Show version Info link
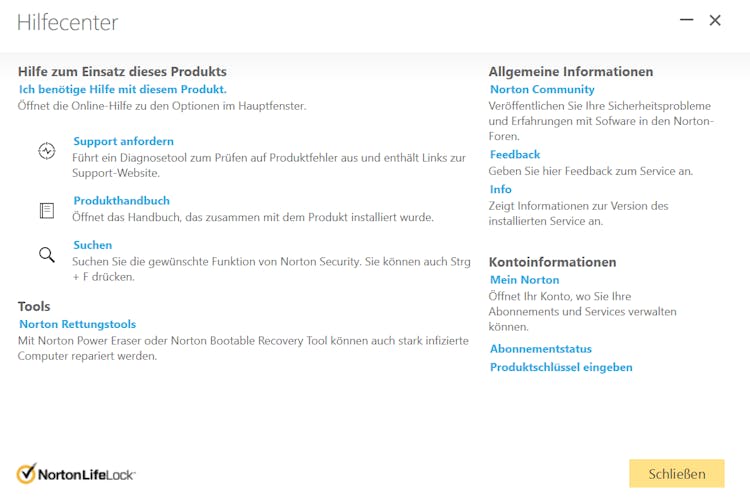The height and width of the screenshot is (499, 750). [501, 189]
